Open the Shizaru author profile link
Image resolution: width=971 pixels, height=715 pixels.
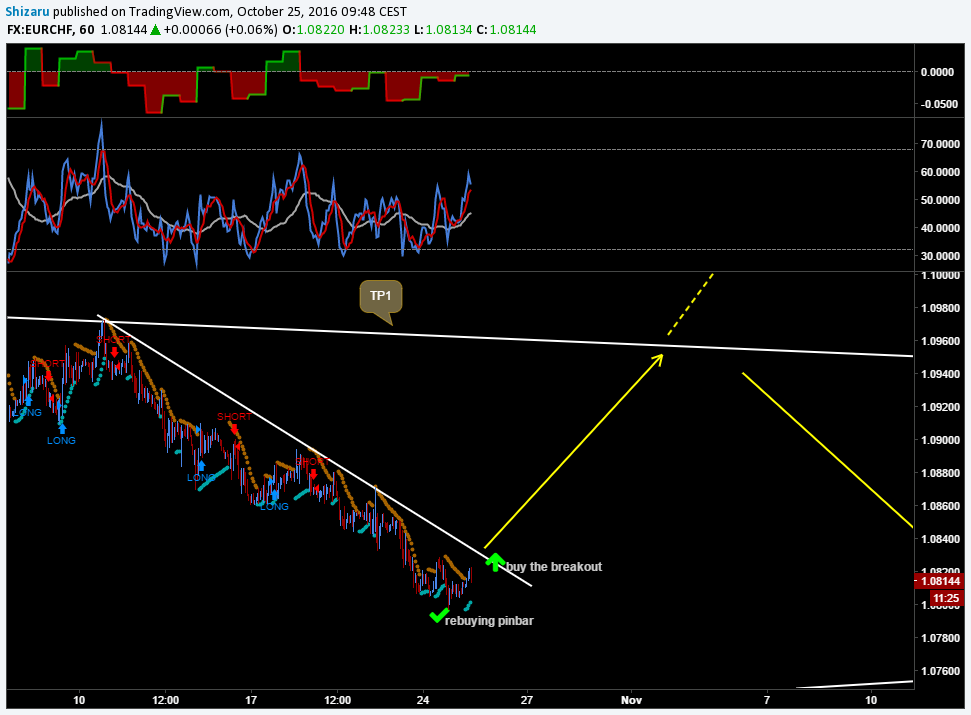point(27,11)
